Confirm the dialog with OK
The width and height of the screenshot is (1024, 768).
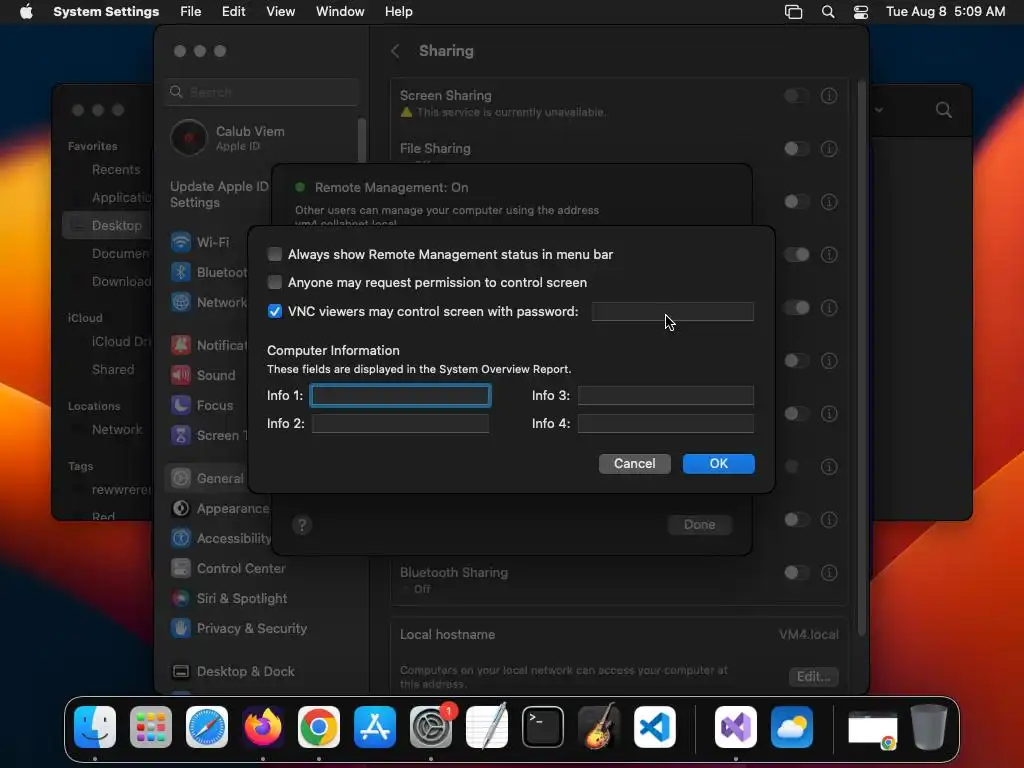click(718, 463)
